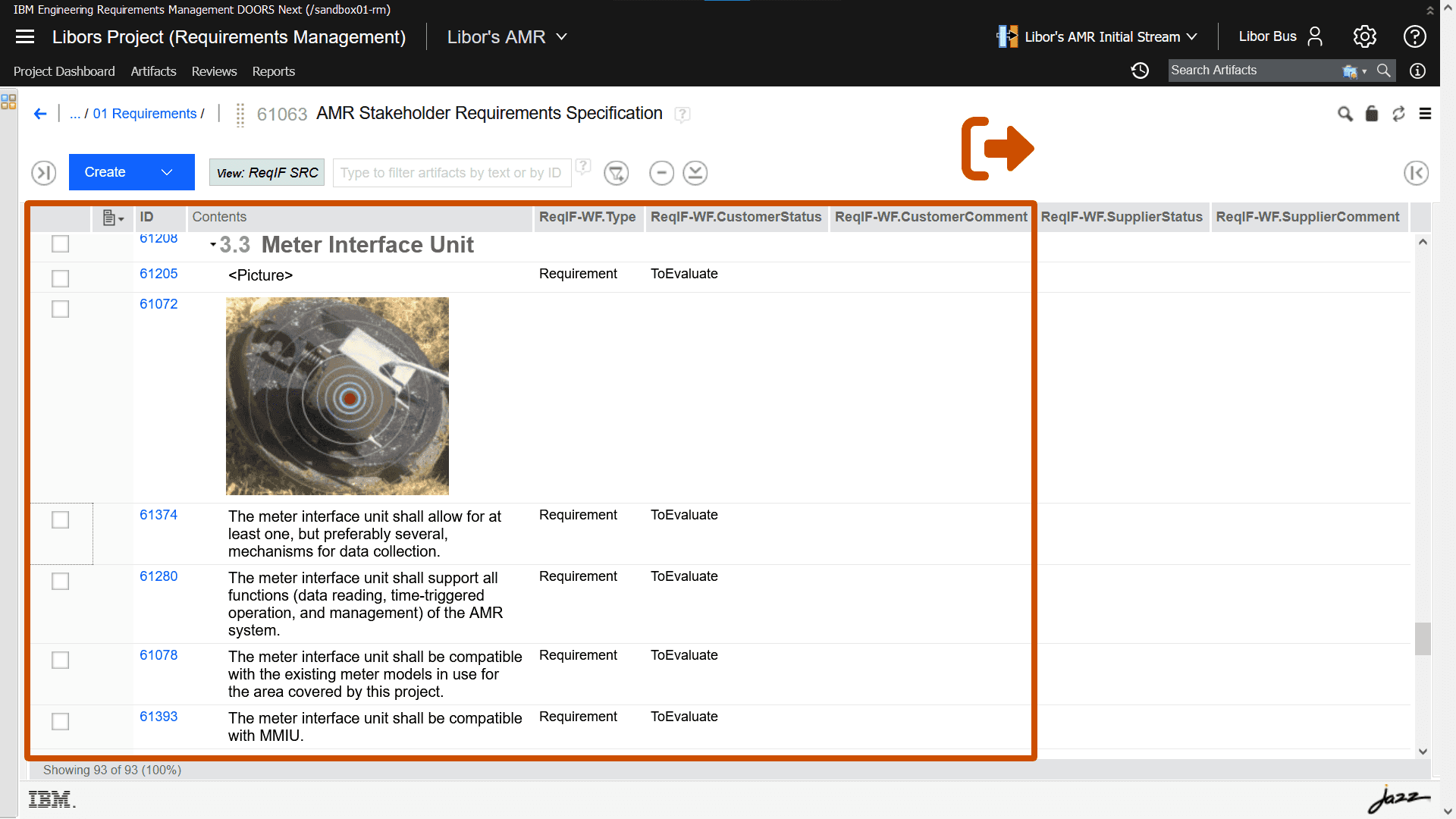Click the refresh arrows icon
1456x819 pixels.
1398,114
